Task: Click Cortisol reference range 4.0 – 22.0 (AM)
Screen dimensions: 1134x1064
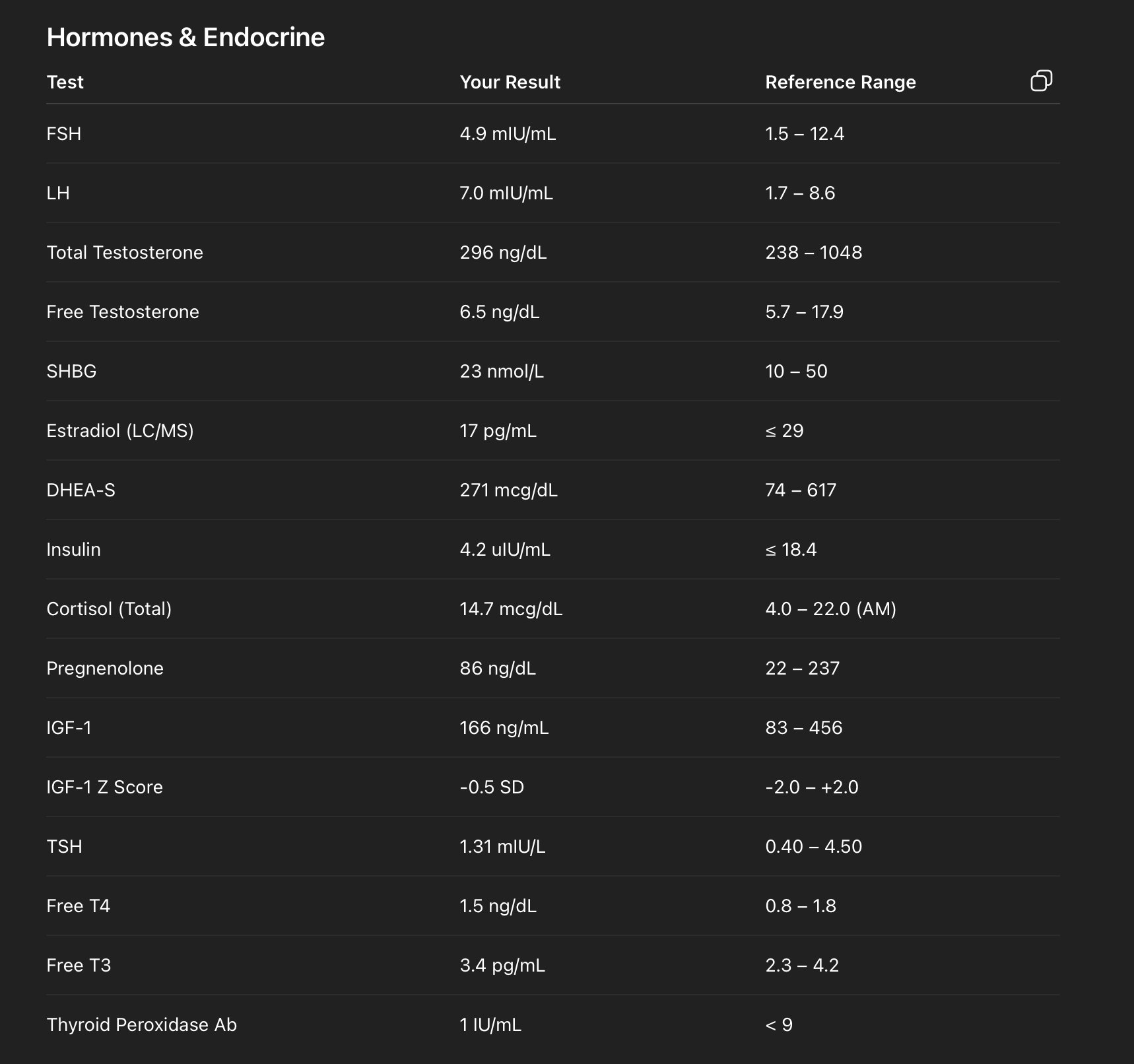Action: click(x=830, y=609)
